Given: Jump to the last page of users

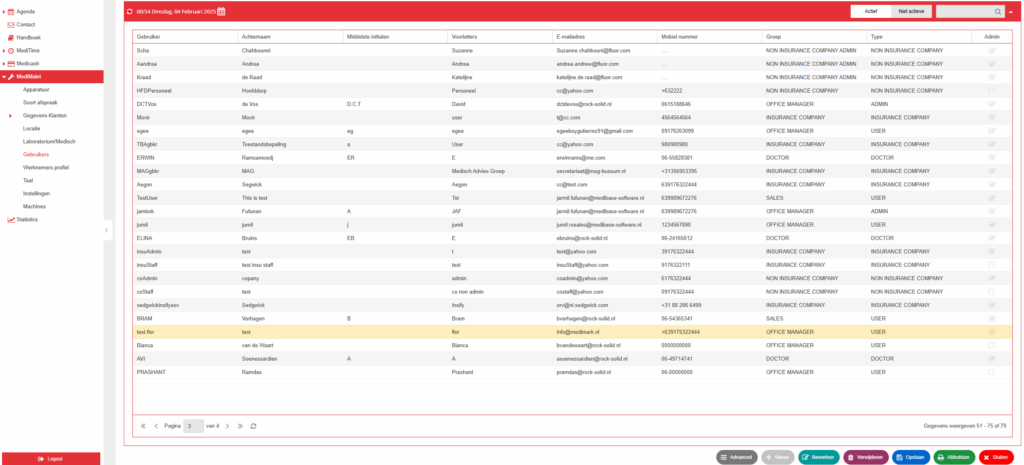Looking at the screenshot, I should pos(240,426).
